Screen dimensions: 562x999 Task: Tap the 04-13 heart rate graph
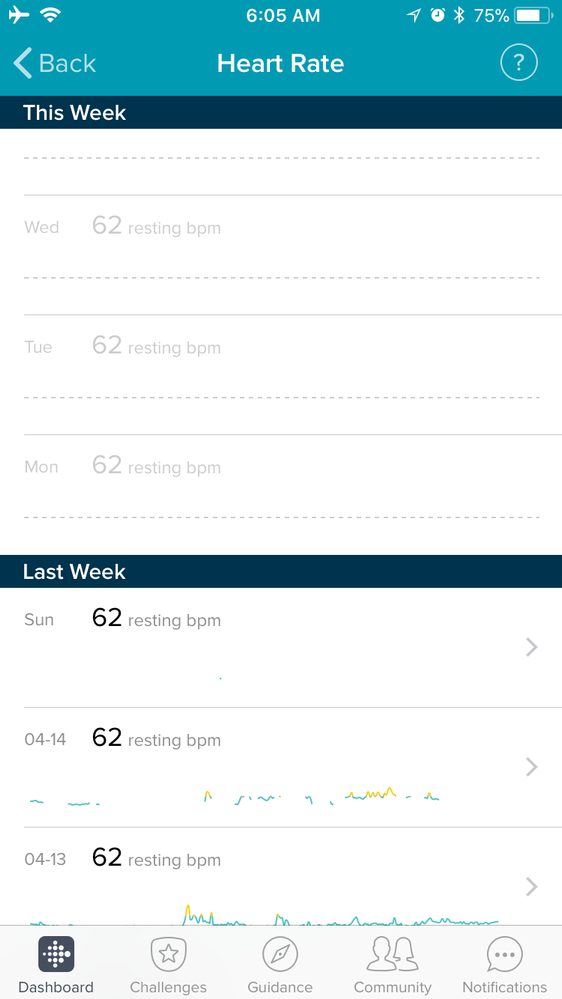(x=264, y=915)
